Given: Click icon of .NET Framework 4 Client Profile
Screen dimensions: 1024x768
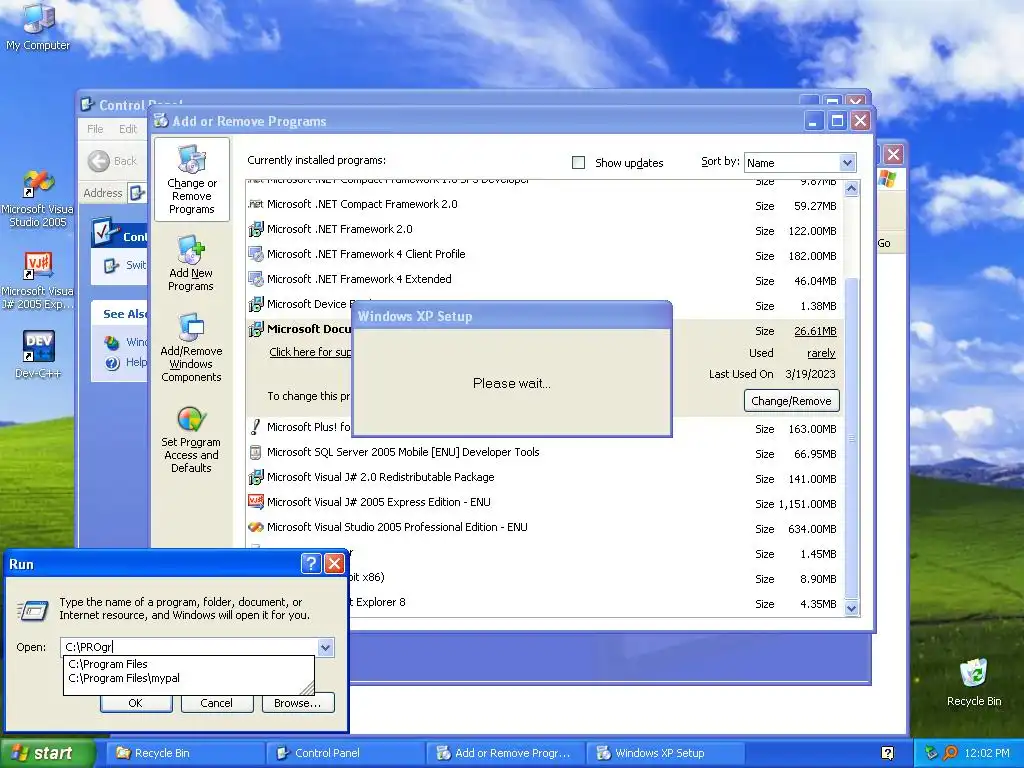Looking at the screenshot, I should coord(255,254).
